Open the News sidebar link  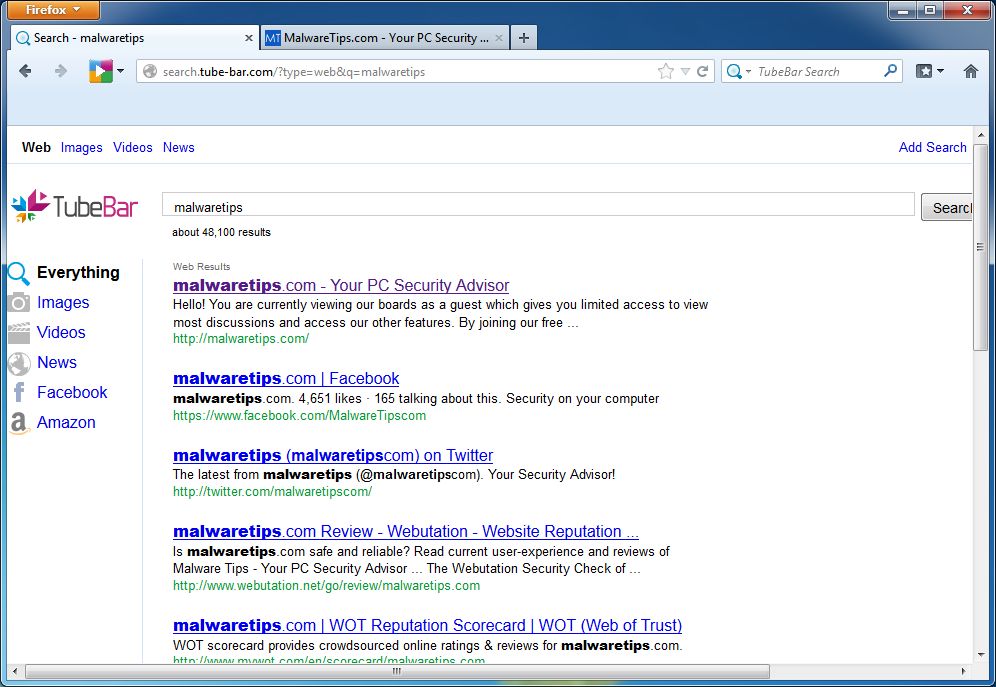[57, 362]
